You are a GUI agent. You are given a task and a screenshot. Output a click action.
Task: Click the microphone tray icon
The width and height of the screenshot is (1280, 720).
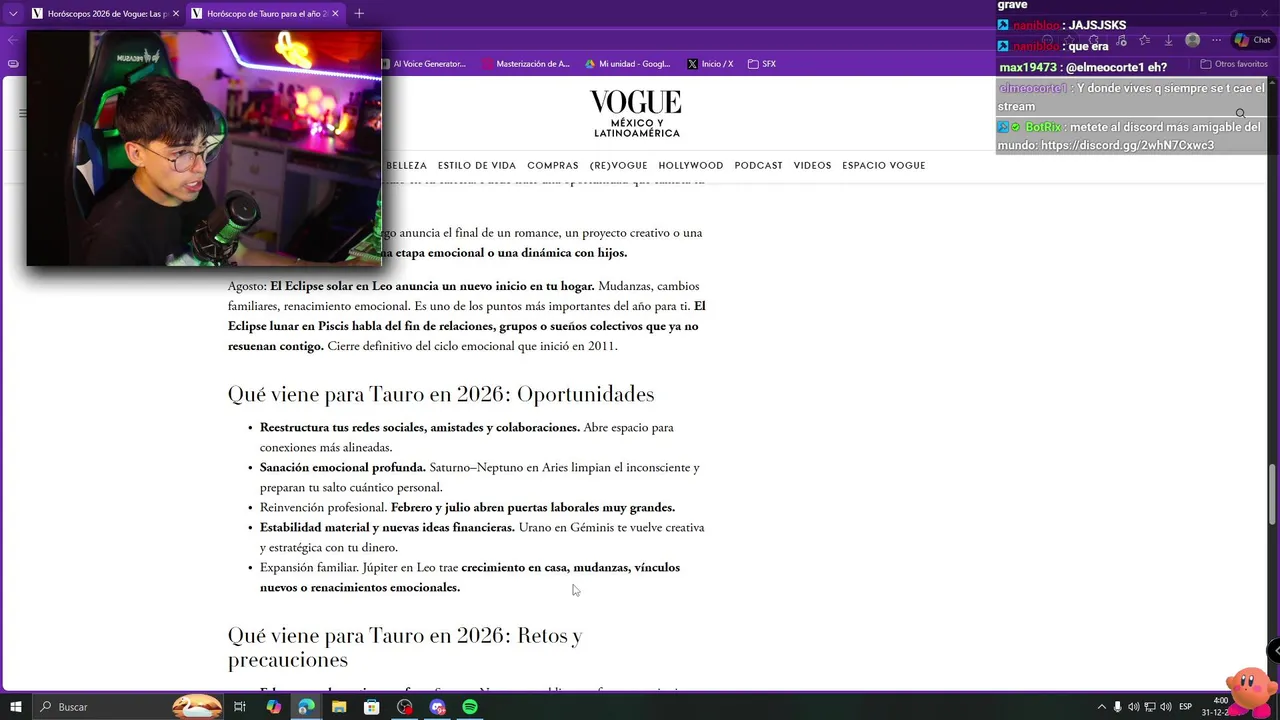click(x=1118, y=707)
